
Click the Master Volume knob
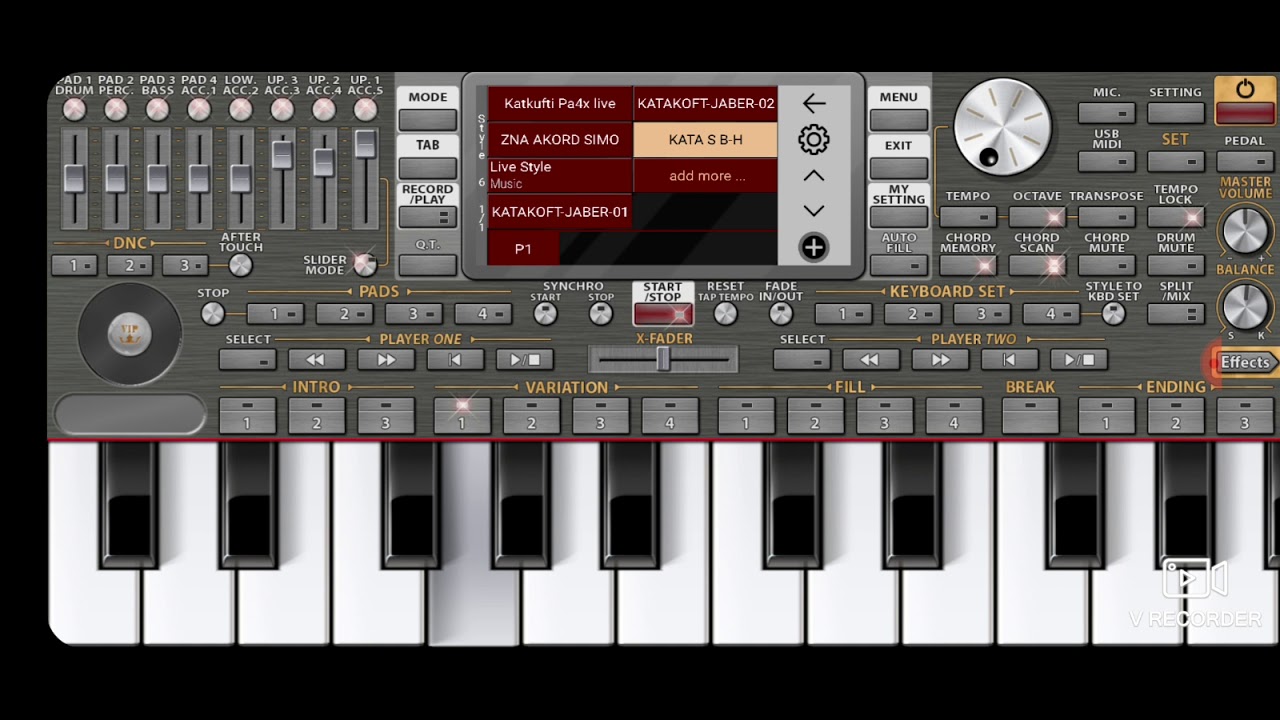[1245, 230]
